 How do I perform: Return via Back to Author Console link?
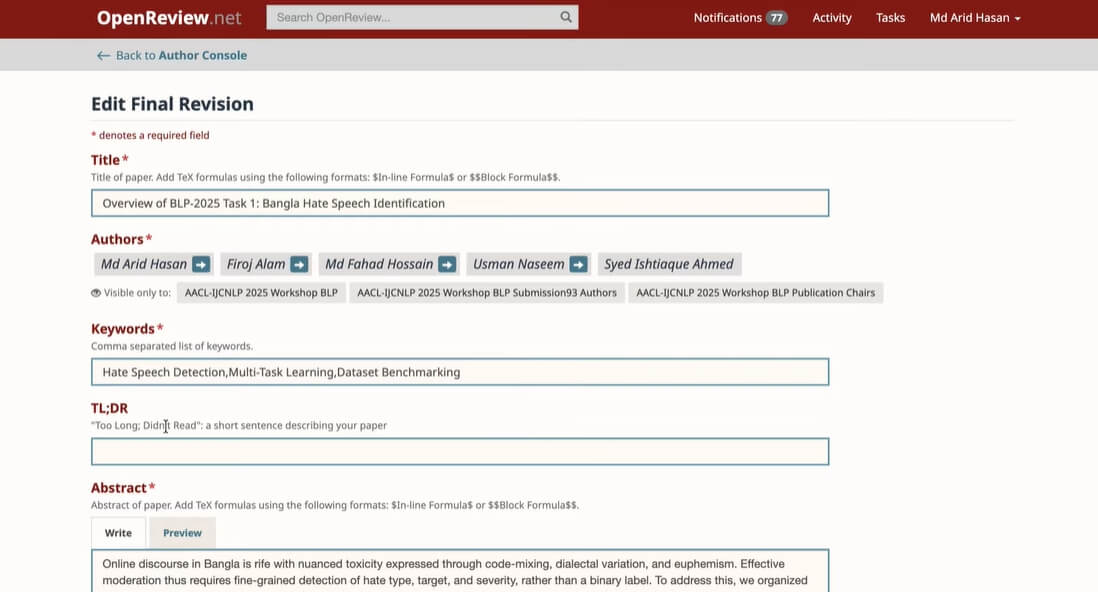(x=181, y=55)
